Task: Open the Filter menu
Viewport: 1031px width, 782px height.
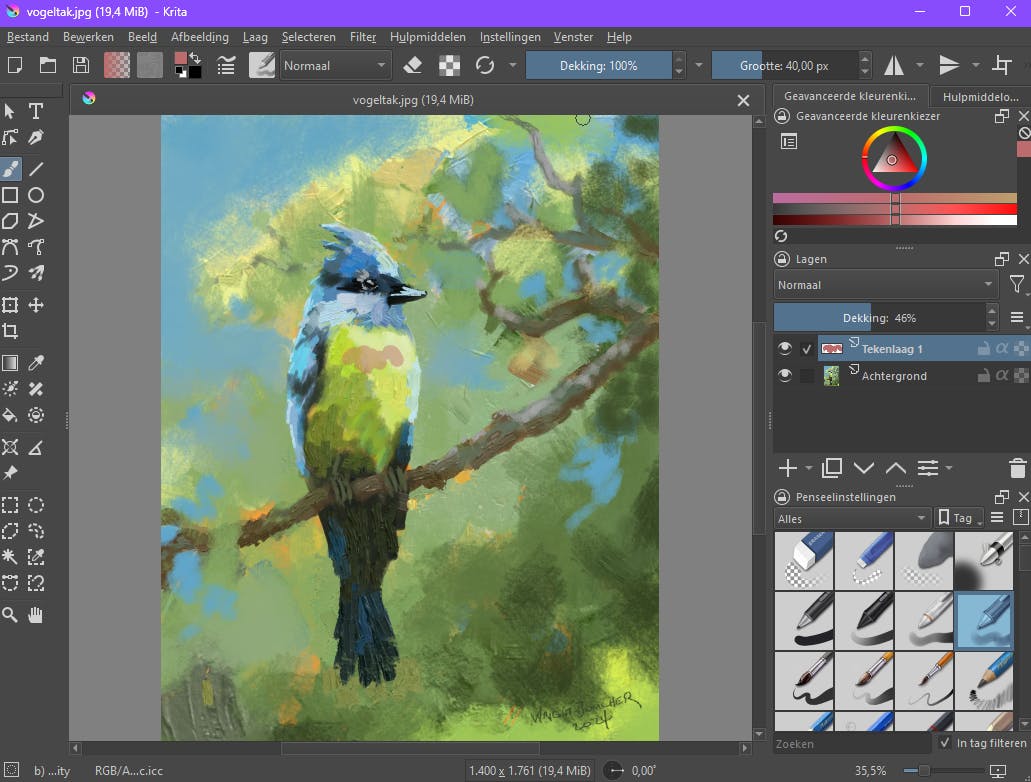Action: click(x=363, y=37)
